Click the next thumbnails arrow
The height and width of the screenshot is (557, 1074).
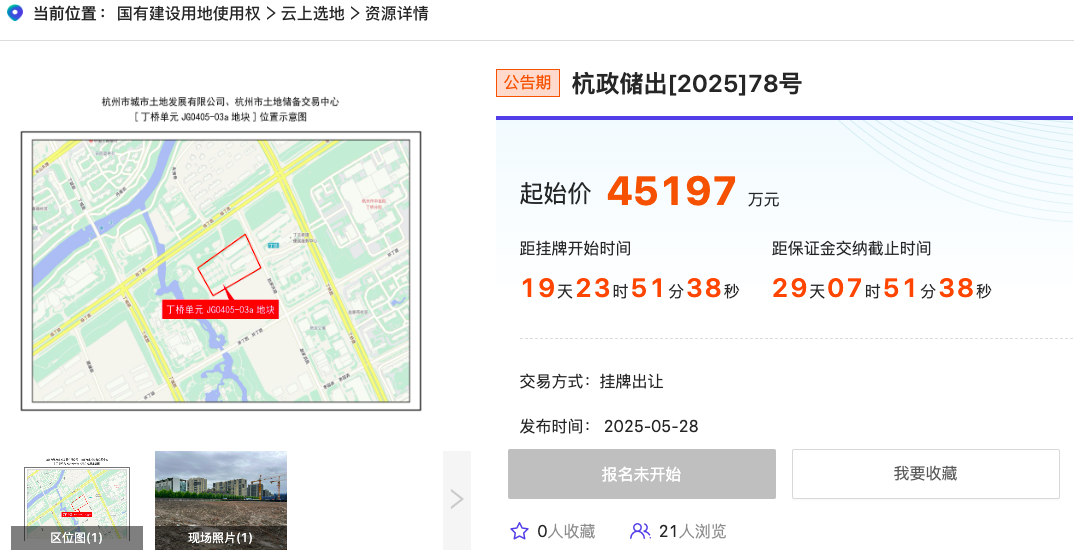click(457, 499)
